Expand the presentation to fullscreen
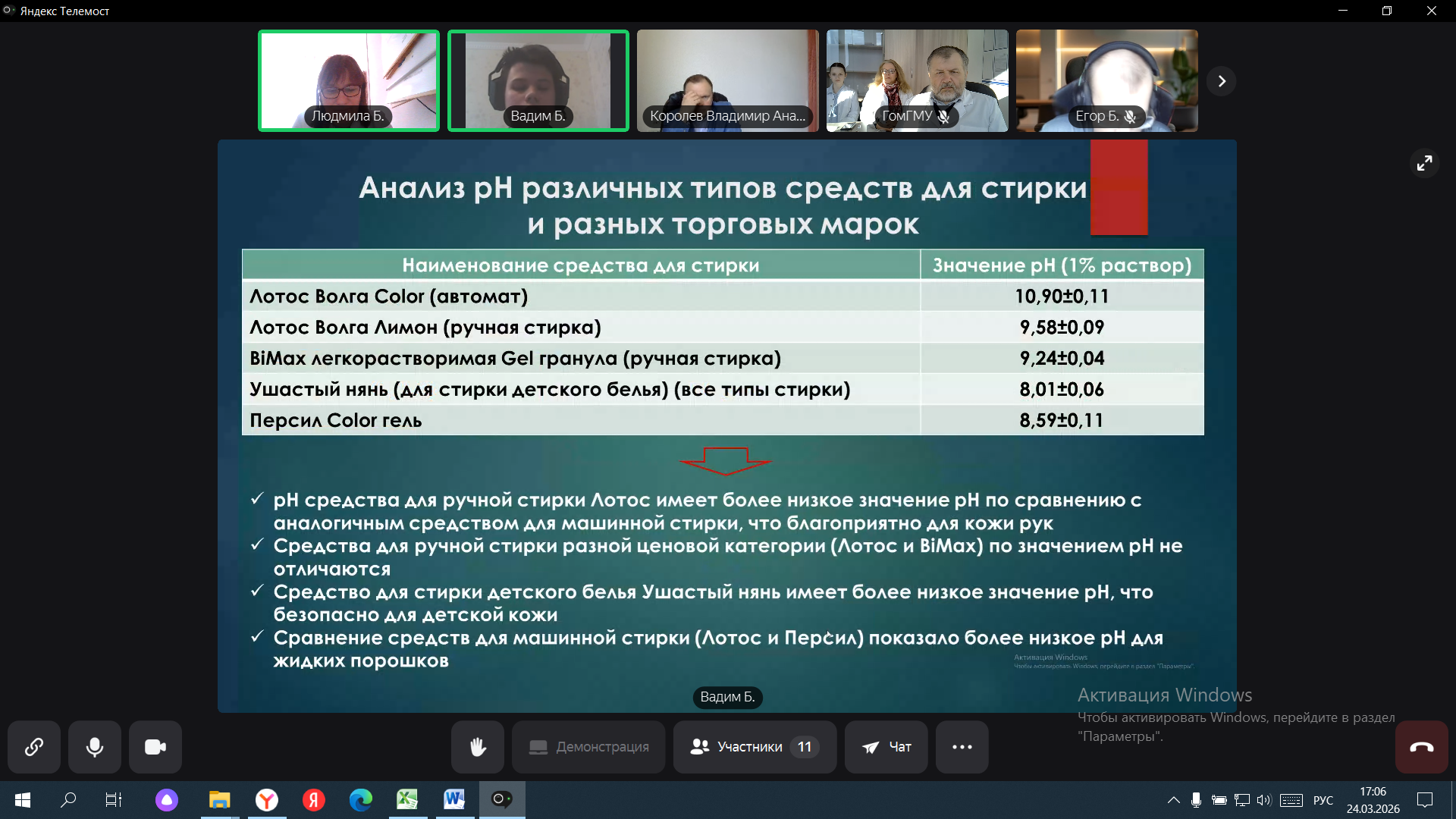Screen dimensions: 1456x819 (1424, 163)
